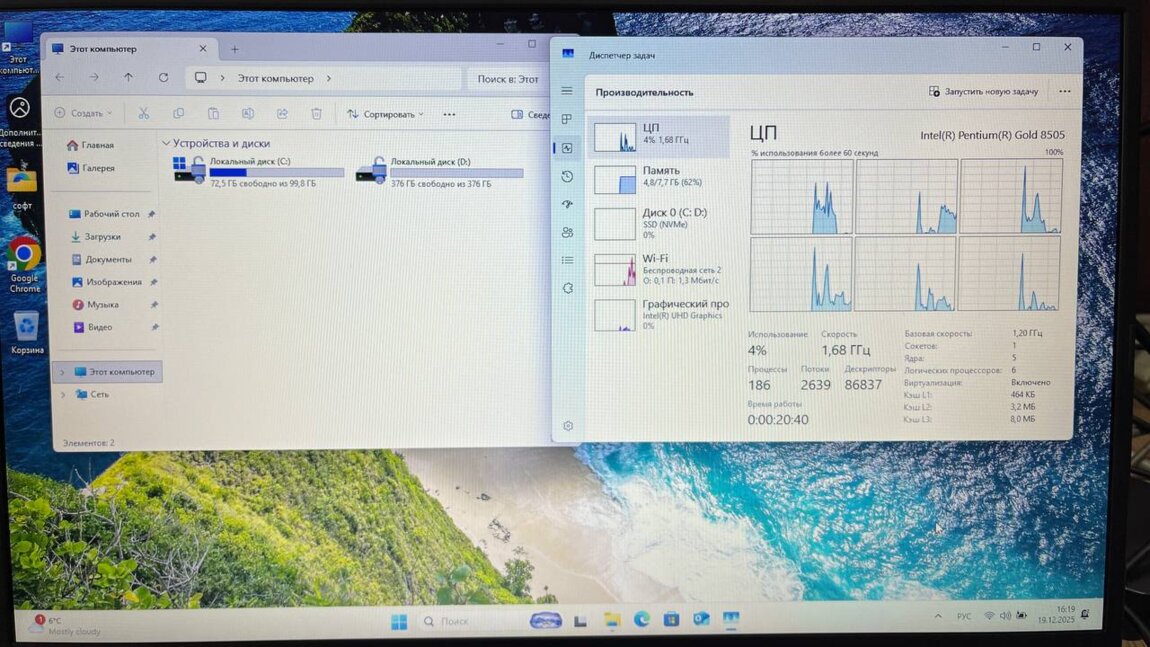The height and width of the screenshot is (647, 1150).
Task: Click the Refresh icon in File Explorer
Action: pyautogui.click(x=163, y=78)
